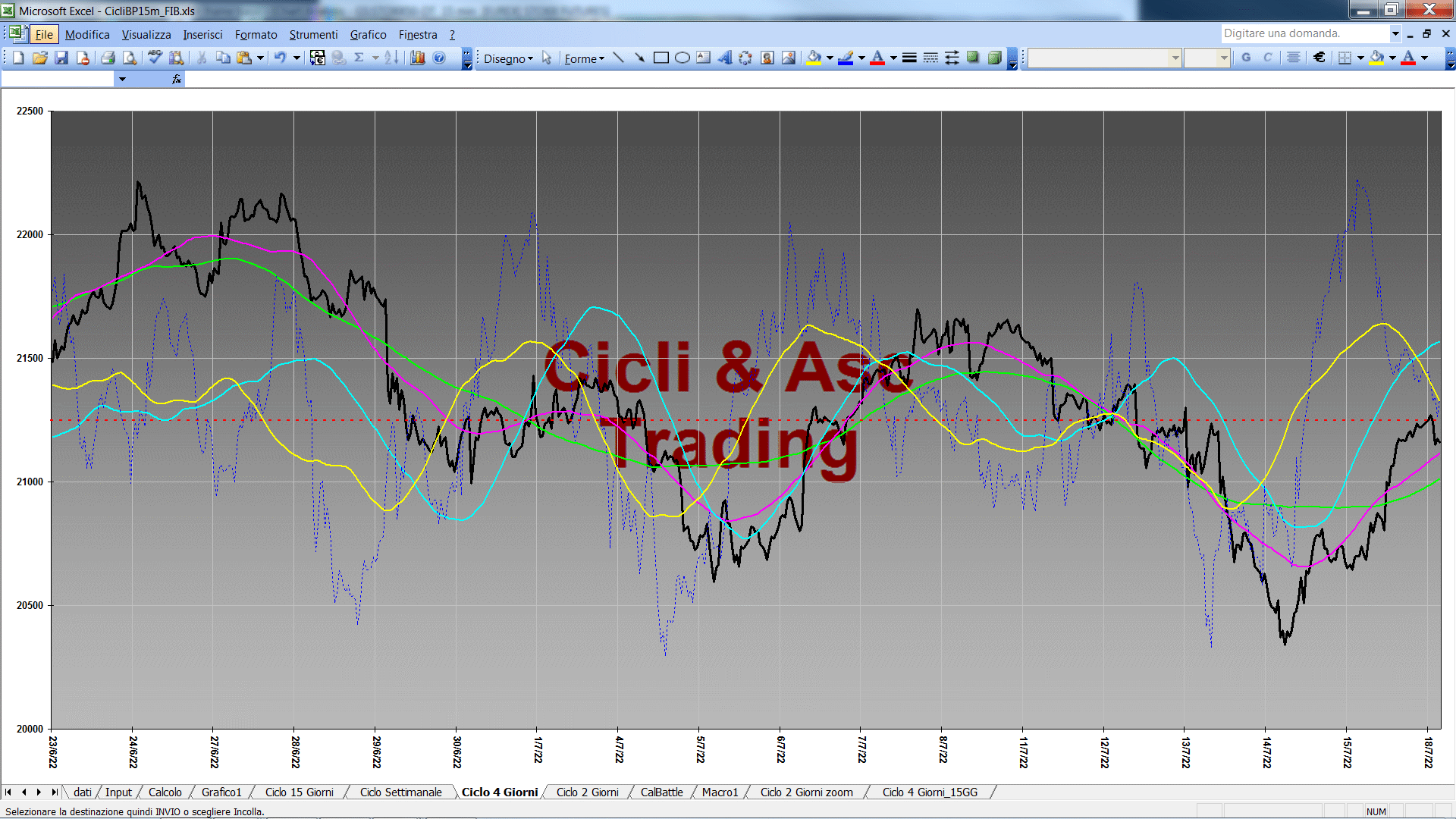Switch to the dati sheet
The width and height of the screenshot is (1456, 819).
point(82,792)
